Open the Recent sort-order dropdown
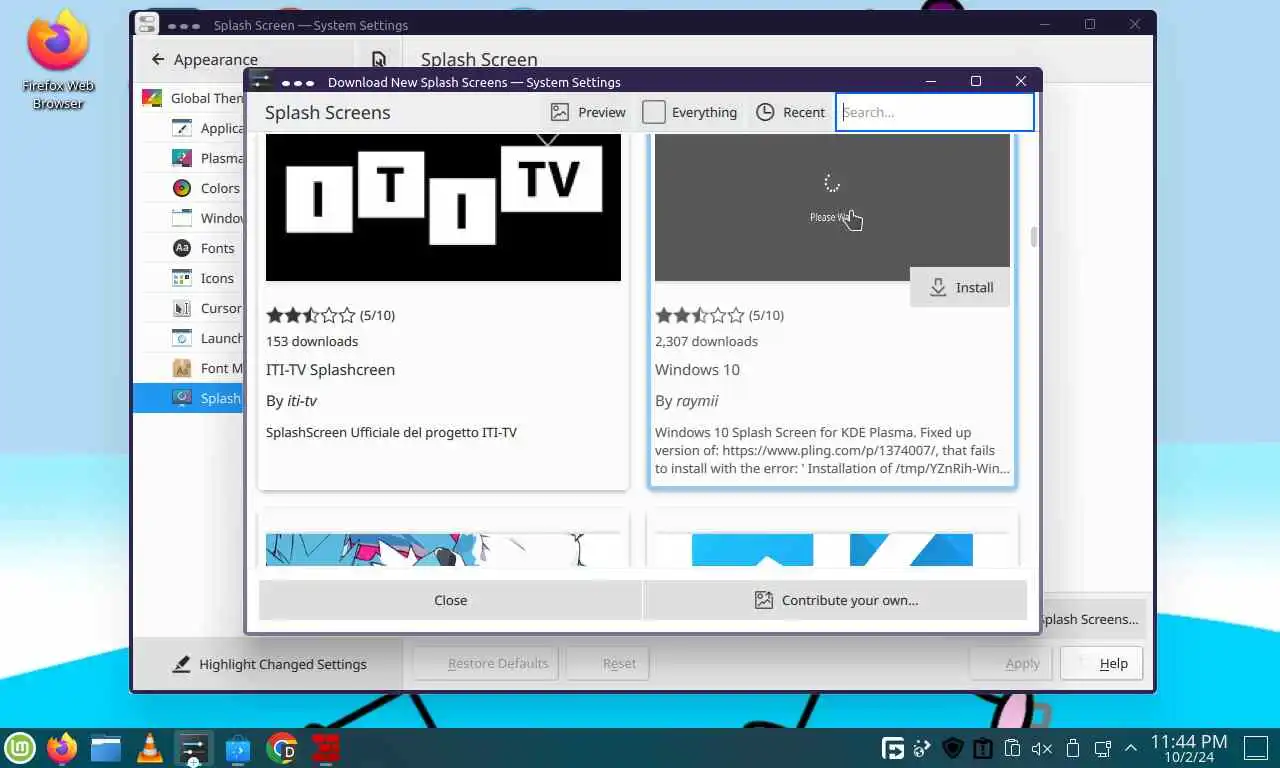 [790, 112]
